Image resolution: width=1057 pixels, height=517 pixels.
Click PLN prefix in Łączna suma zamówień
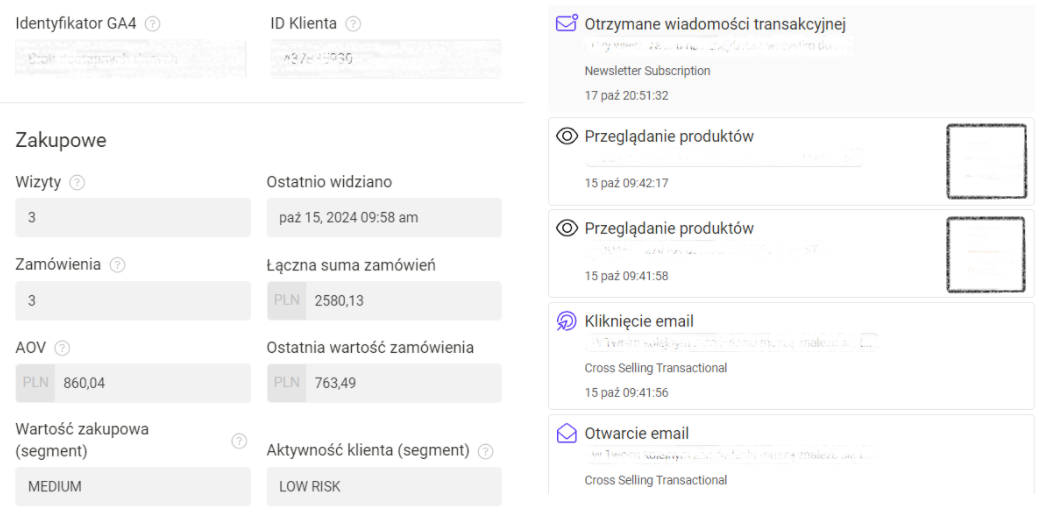click(x=286, y=301)
